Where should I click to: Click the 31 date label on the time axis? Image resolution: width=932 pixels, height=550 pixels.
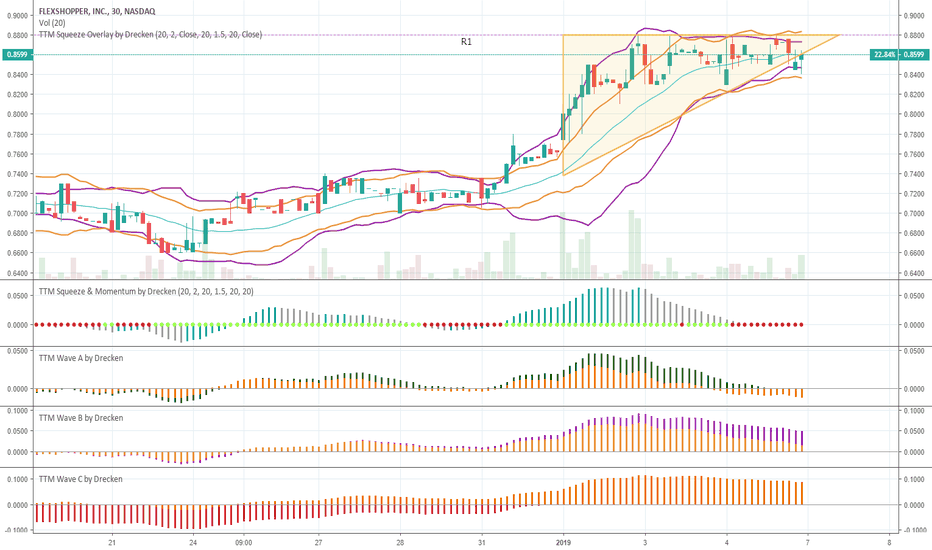[481, 542]
